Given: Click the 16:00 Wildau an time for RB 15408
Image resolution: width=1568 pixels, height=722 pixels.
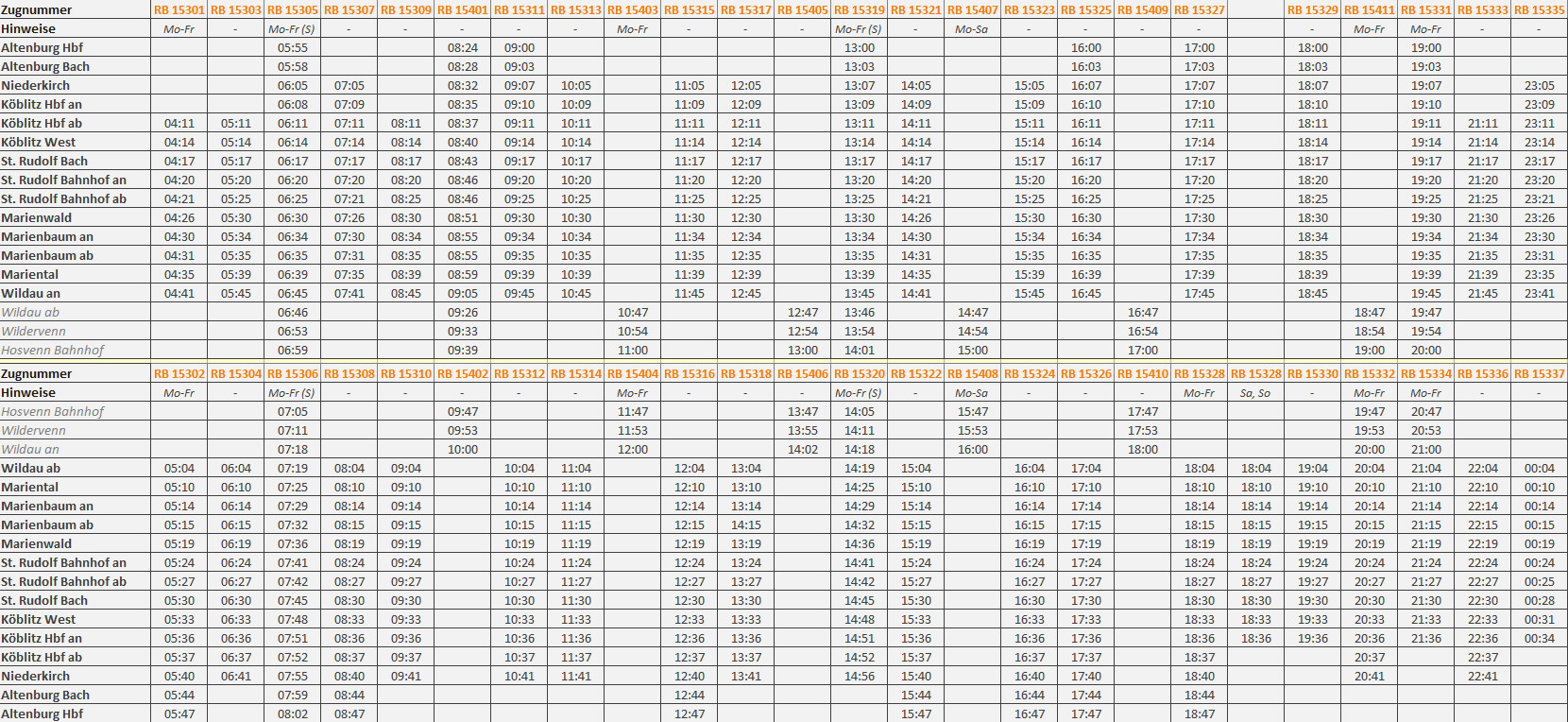Looking at the screenshot, I should coord(973,449).
